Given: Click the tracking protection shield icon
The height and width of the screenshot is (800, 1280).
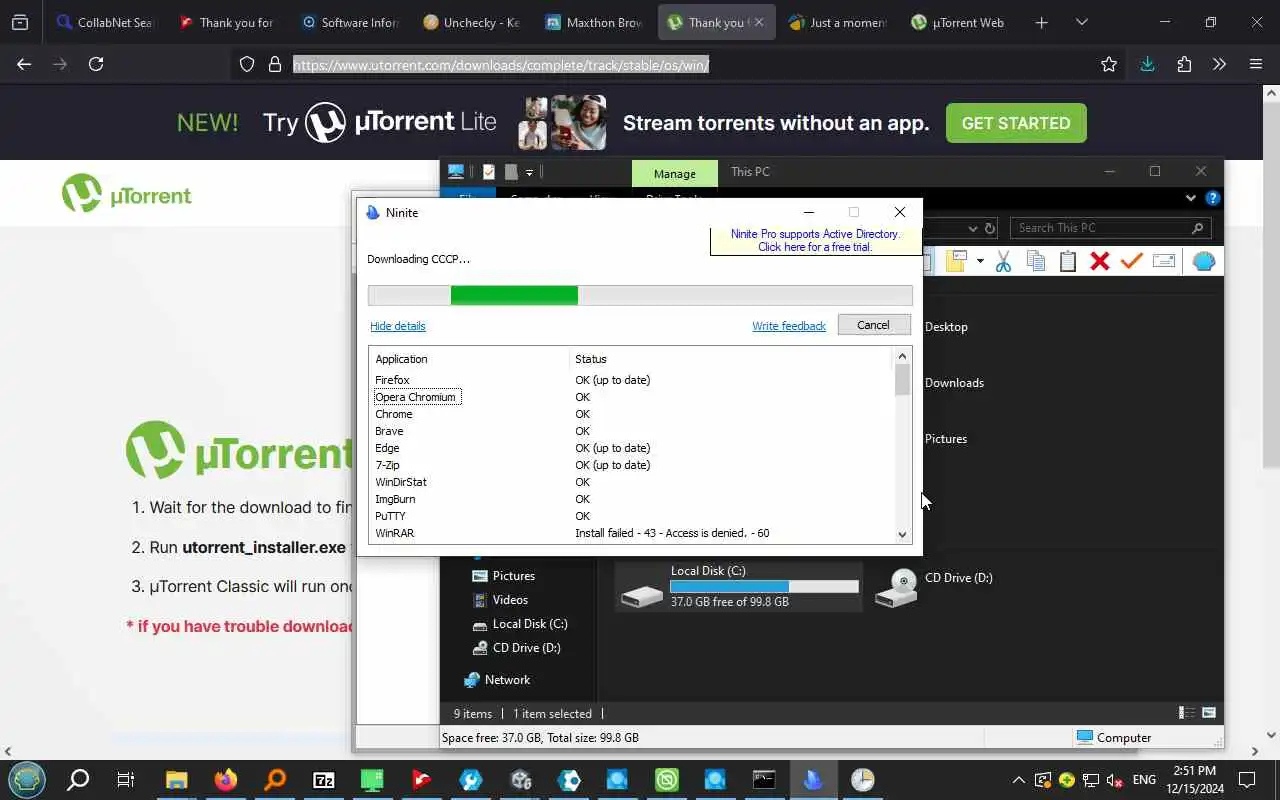Looking at the screenshot, I should (x=247, y=64).
